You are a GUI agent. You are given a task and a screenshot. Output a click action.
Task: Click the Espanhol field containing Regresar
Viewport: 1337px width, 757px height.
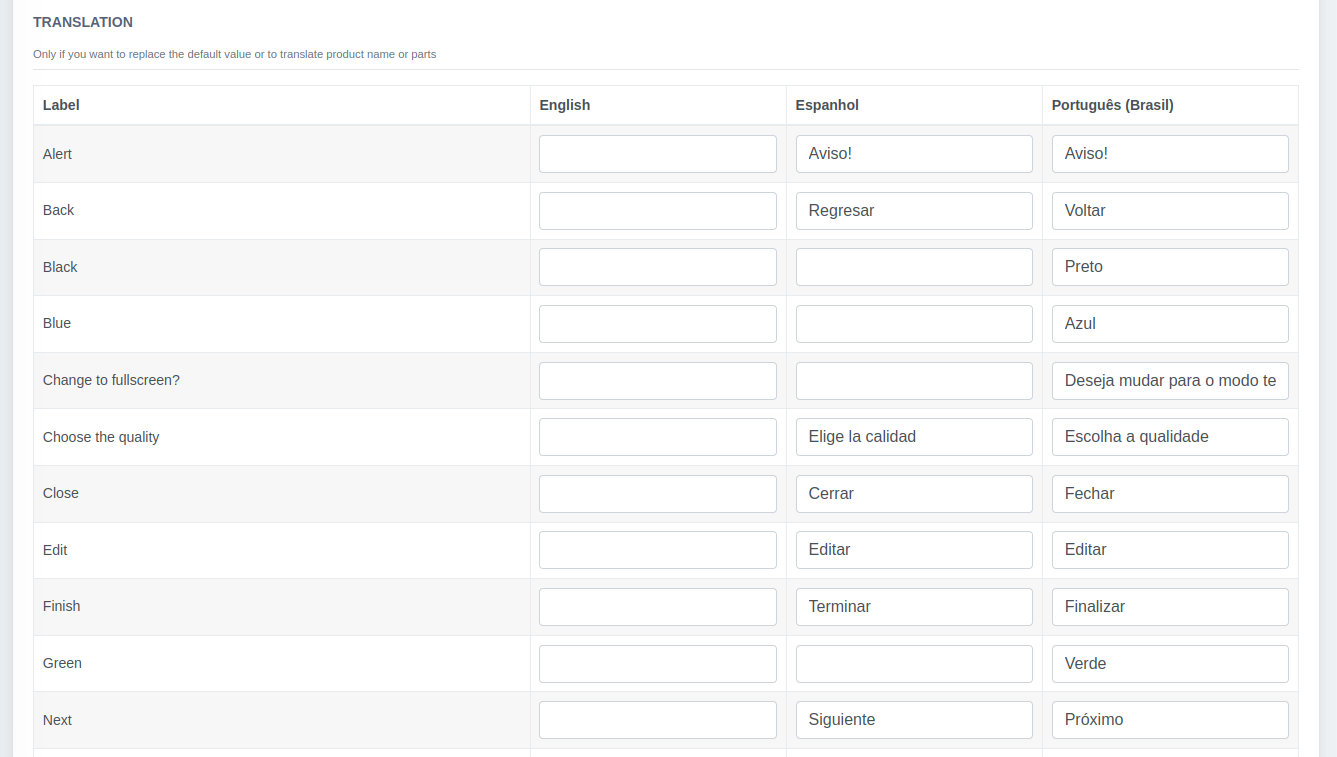coord(914,211)
